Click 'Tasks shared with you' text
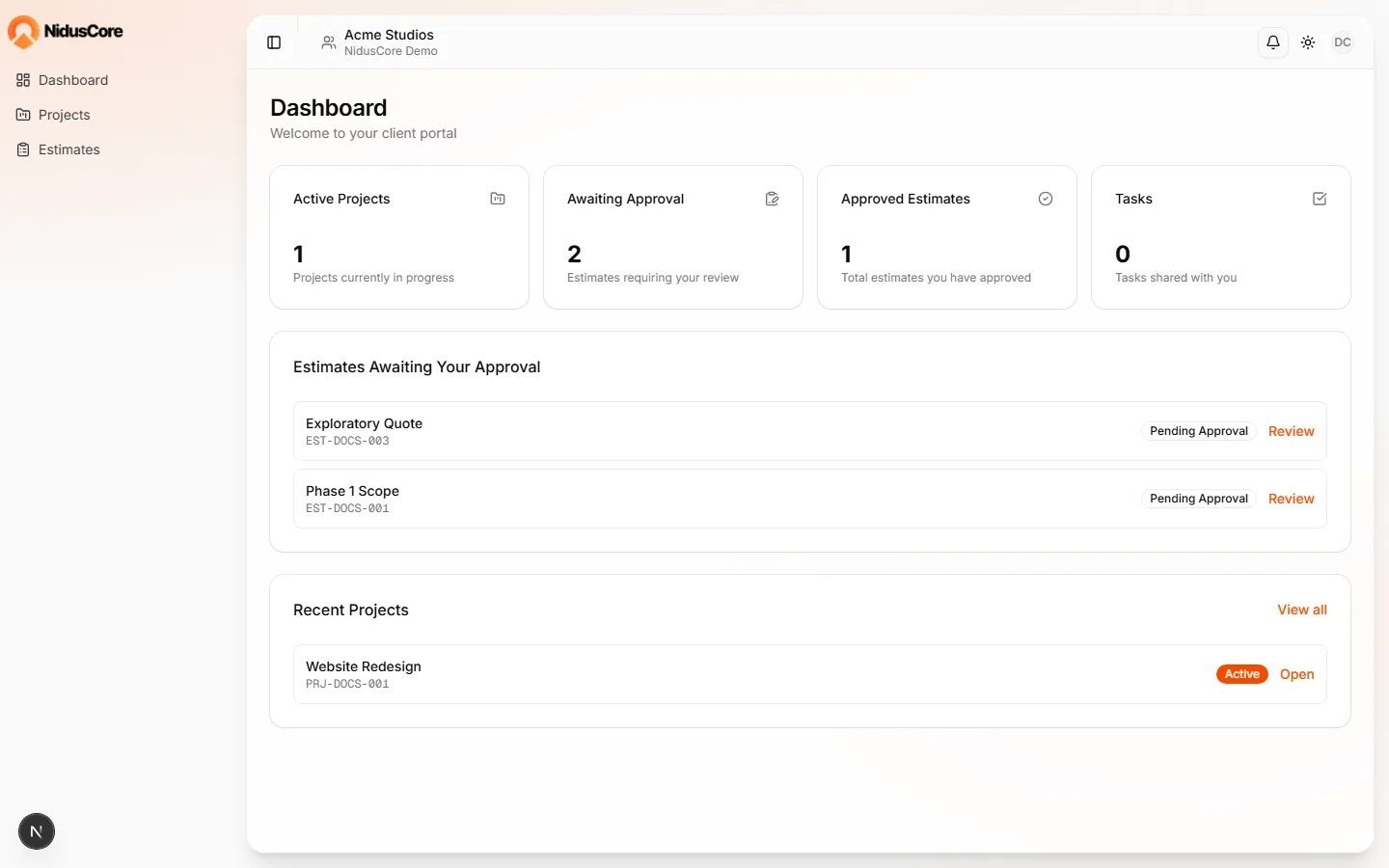 [x=1176, y=278]
